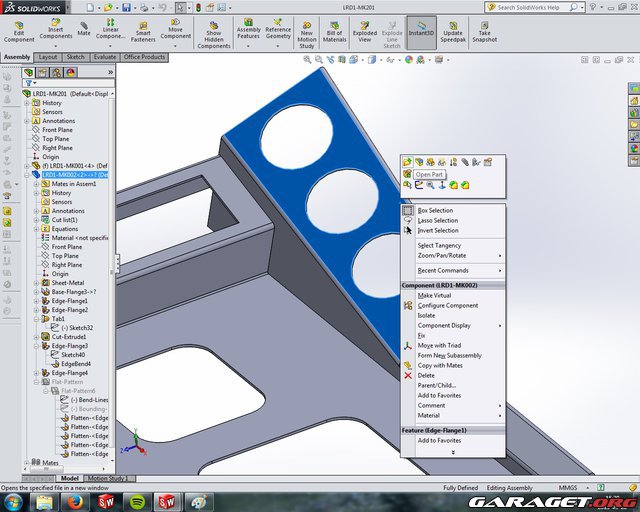Click the Take Snapshot tool
This screenshot has width=640, height=512.
(x=484, y=32)
